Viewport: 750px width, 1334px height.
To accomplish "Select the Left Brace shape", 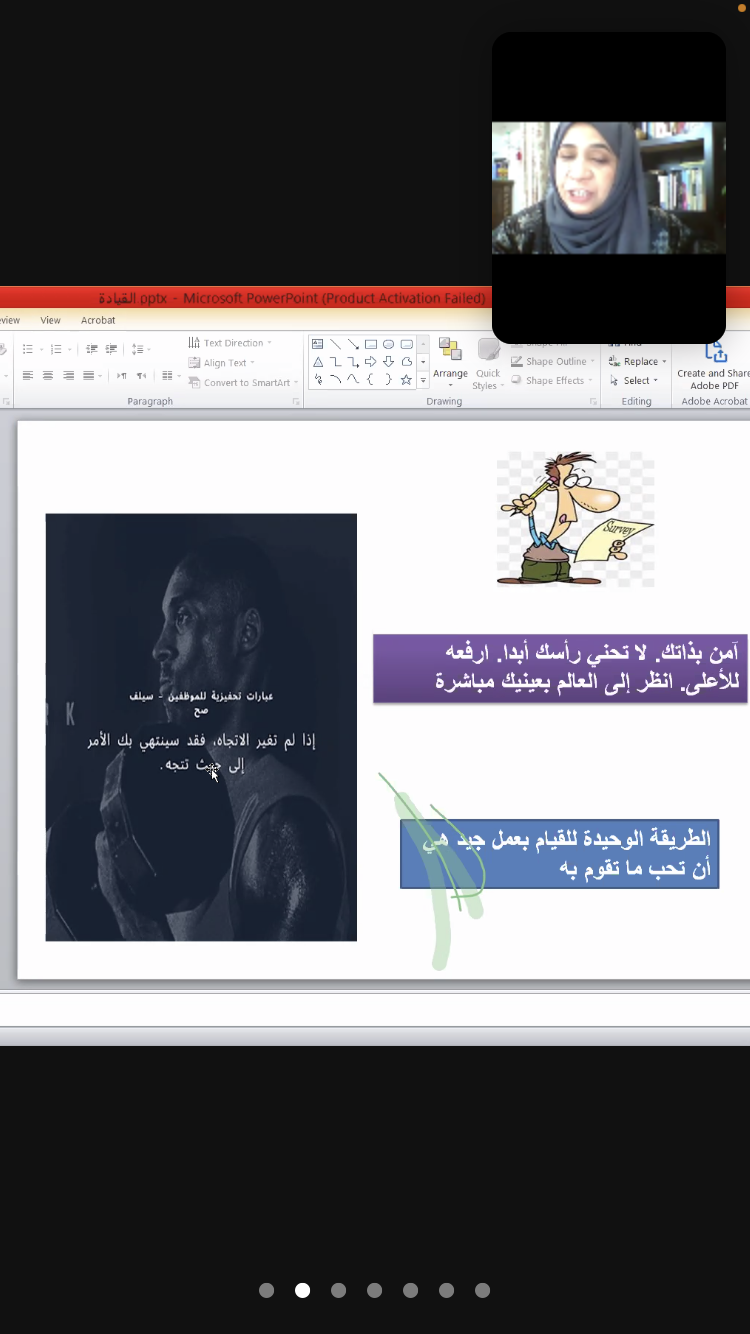I will pyautogui.click(x=371, y=380).
